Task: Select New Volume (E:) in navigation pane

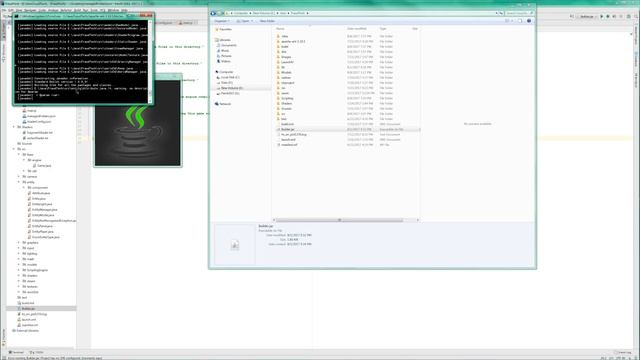Action: point(231,88)
